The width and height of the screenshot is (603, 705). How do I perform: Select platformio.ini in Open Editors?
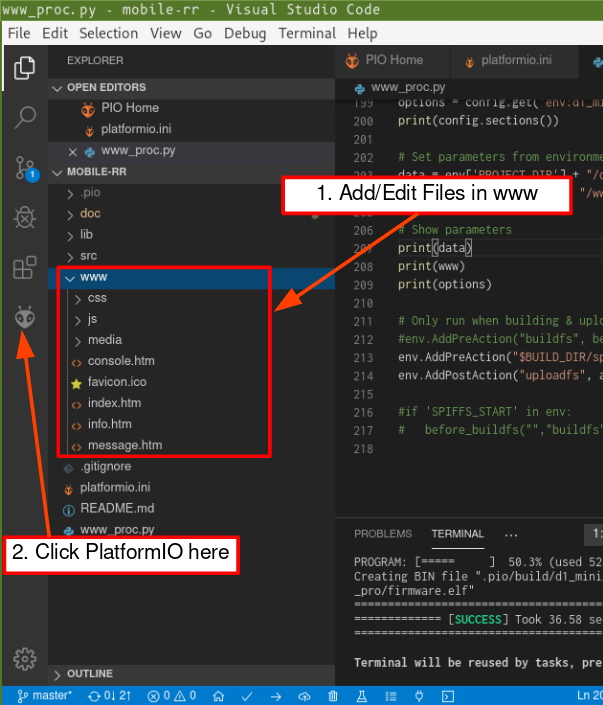[x=191, y=129]
